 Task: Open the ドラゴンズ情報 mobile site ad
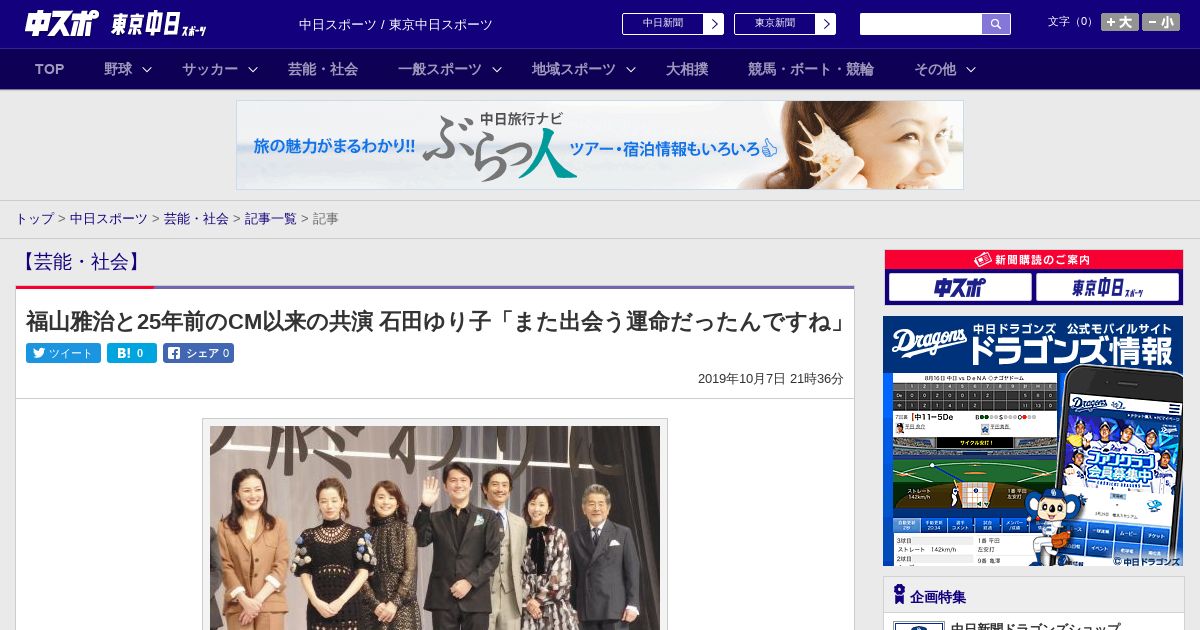tap(1033, 441)
